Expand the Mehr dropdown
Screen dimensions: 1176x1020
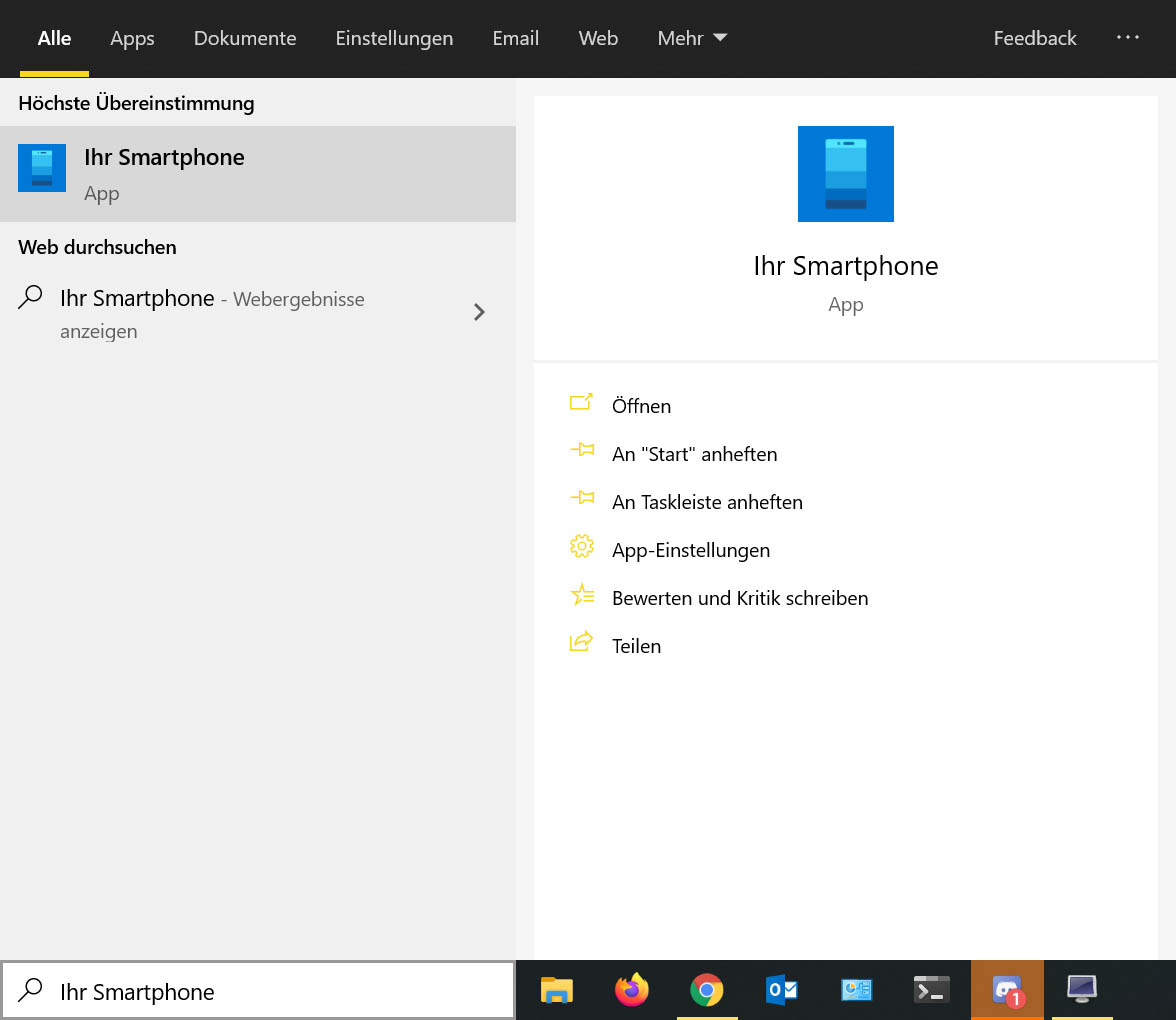click(692, 38)
